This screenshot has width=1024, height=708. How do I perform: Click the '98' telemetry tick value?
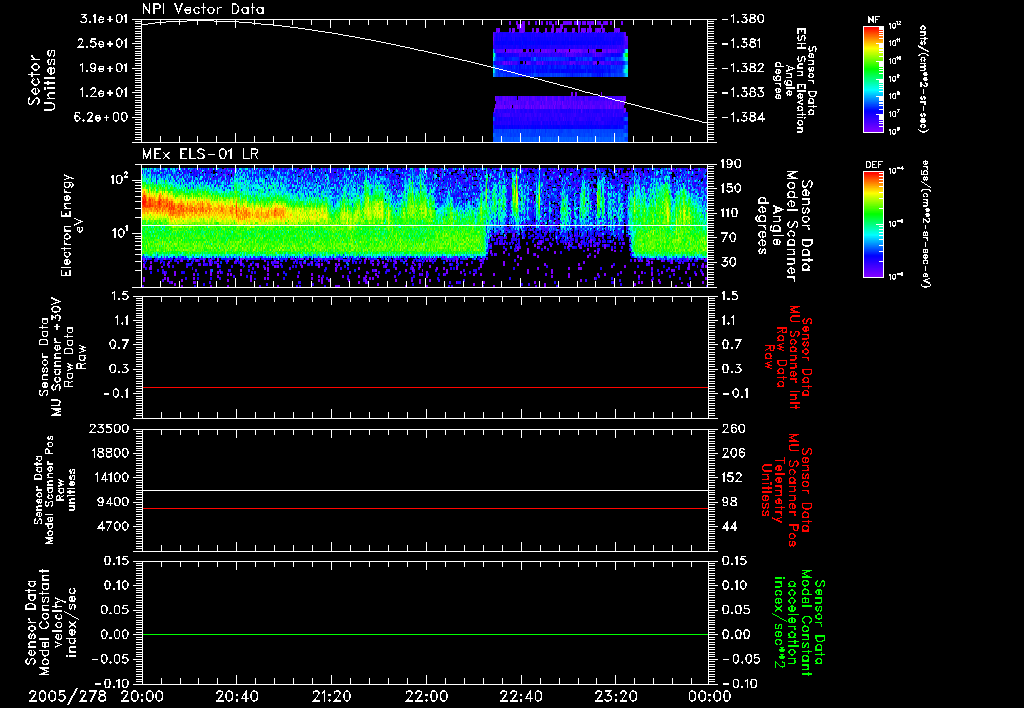tap(729, 502)
